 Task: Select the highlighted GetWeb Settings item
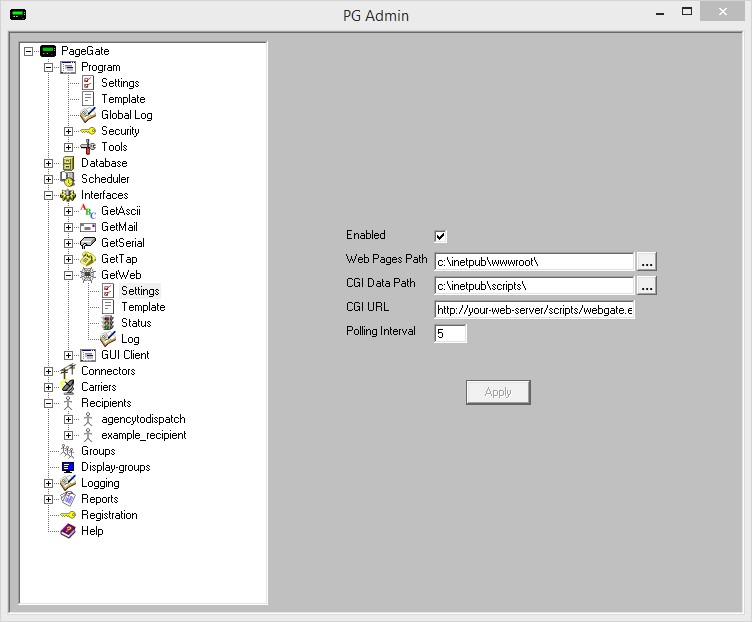click(140, 291)
